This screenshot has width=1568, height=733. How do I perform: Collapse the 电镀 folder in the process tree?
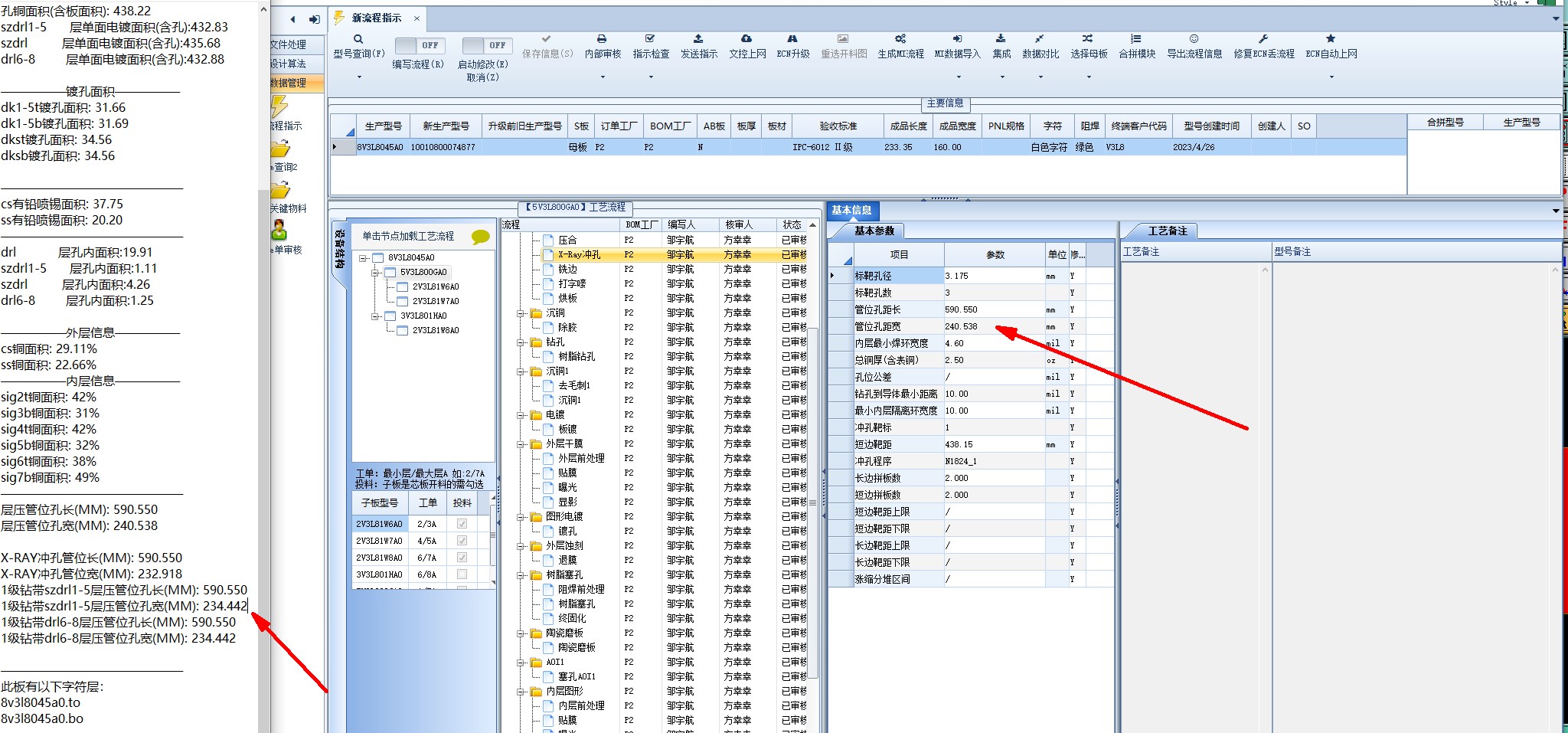[521, 415]
